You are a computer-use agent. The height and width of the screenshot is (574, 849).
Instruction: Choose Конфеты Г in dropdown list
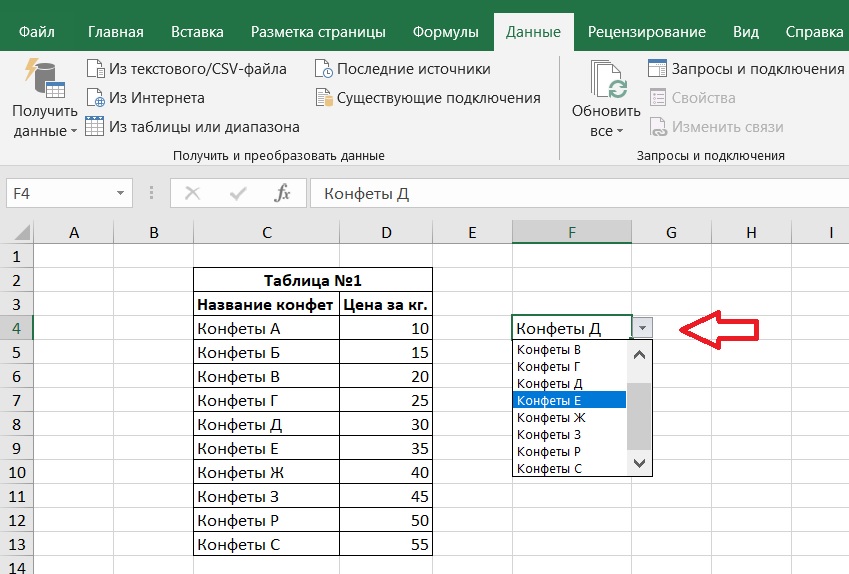coord(569,367)
